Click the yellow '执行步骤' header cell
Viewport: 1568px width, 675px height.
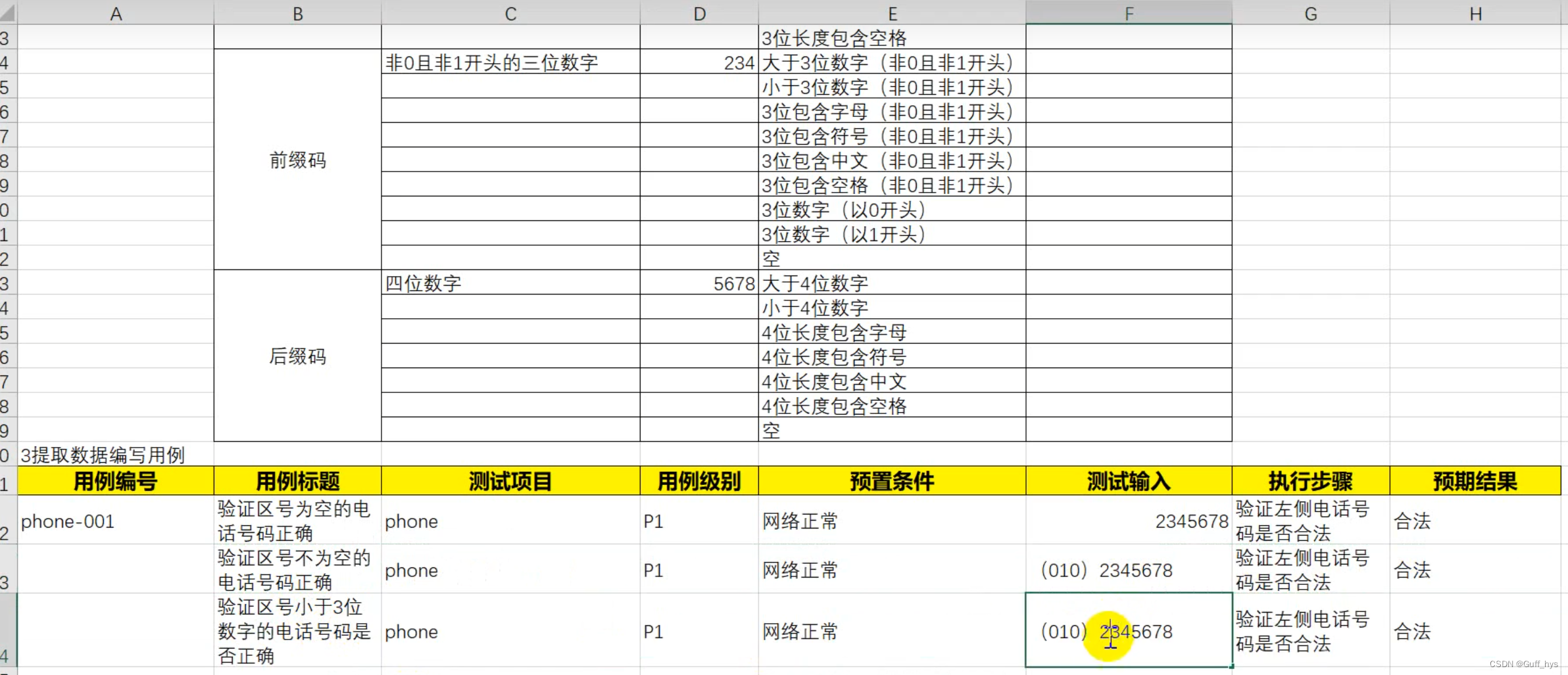1311,480
